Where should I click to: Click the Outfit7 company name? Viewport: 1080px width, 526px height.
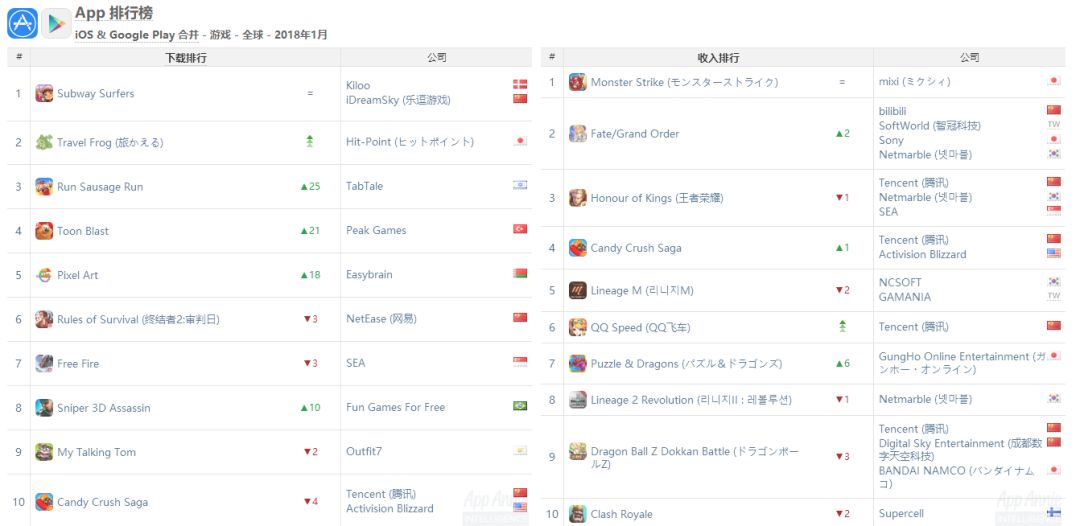click(x=364, y=452)
